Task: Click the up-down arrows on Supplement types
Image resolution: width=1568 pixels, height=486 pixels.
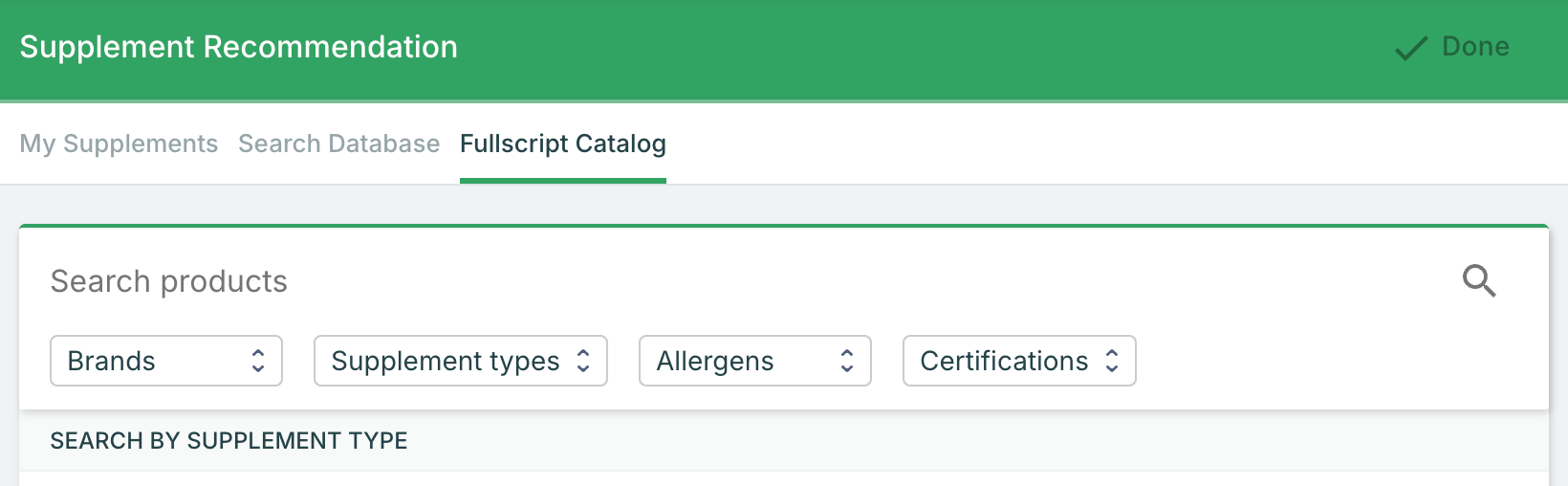Action: pos(583,361)
